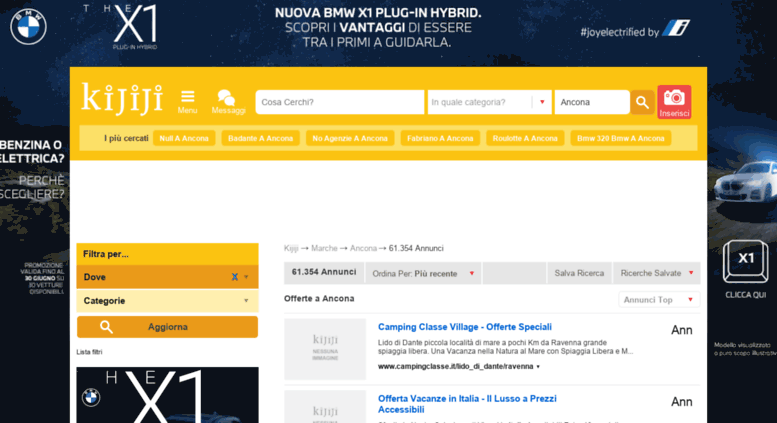Open Camping Classe Village - Offerte Speciali

point(465,327)
